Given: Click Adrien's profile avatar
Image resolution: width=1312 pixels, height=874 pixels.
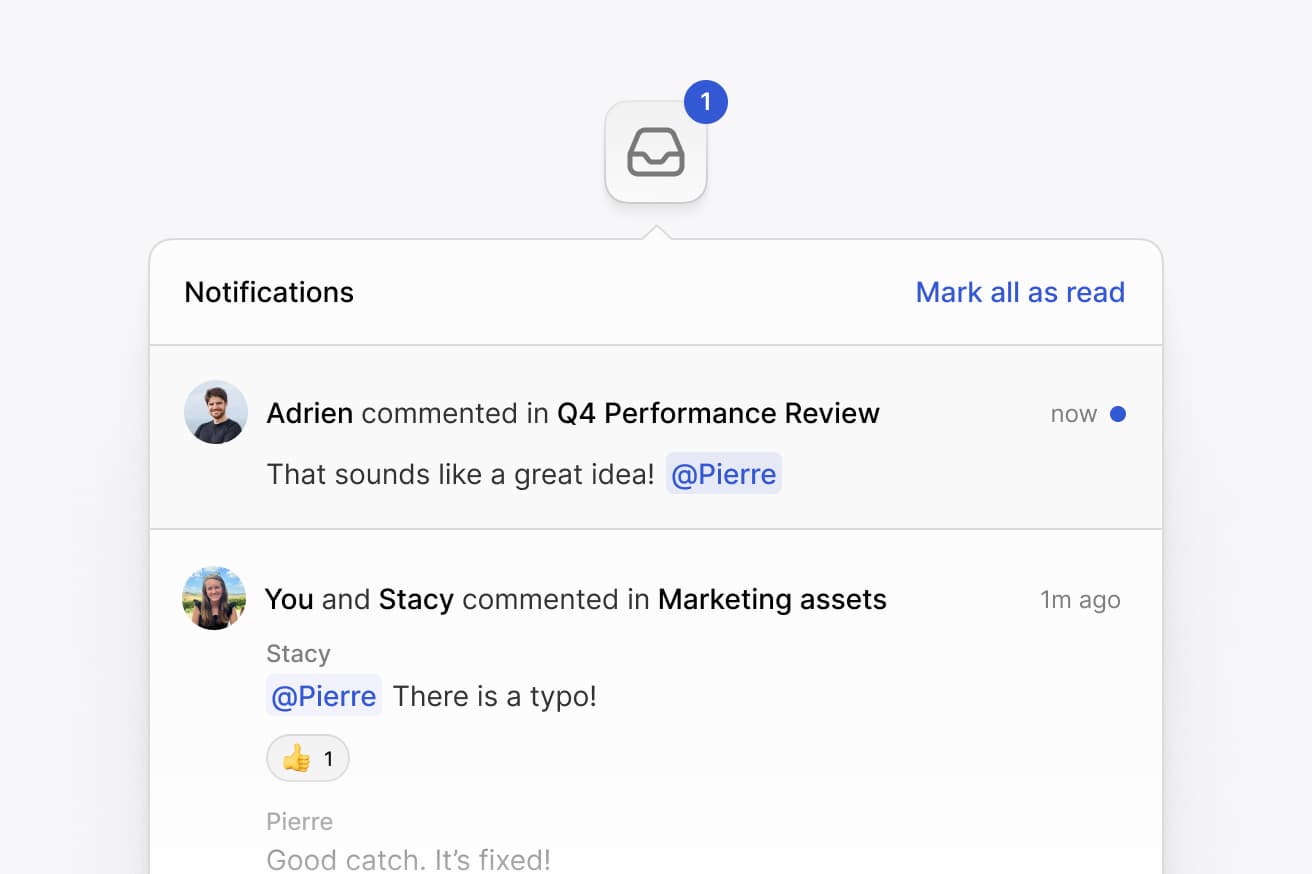Looking at the screenshot, I should (x=216, y=412).
